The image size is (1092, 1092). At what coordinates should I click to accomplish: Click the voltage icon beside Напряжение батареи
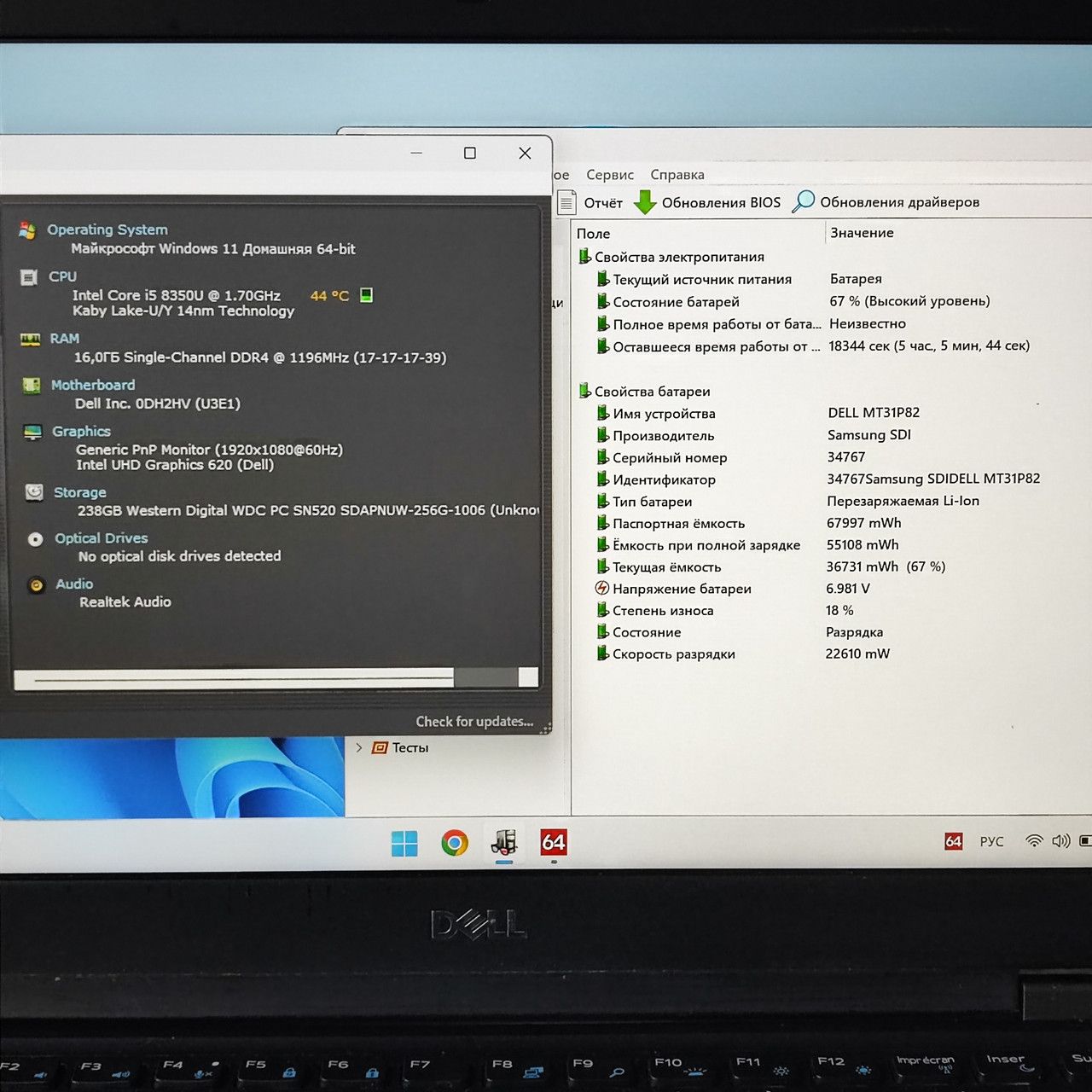click(602, 588)
